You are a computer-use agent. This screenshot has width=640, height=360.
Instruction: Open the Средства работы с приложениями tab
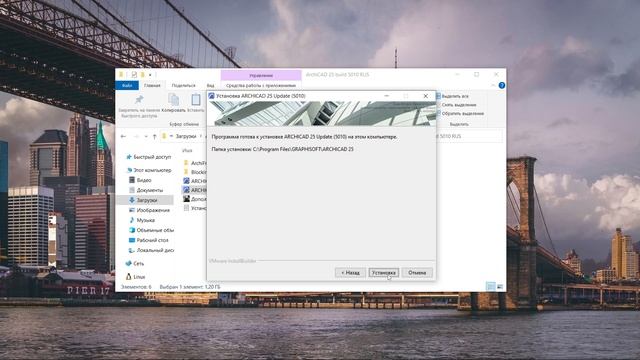[261, 85]
